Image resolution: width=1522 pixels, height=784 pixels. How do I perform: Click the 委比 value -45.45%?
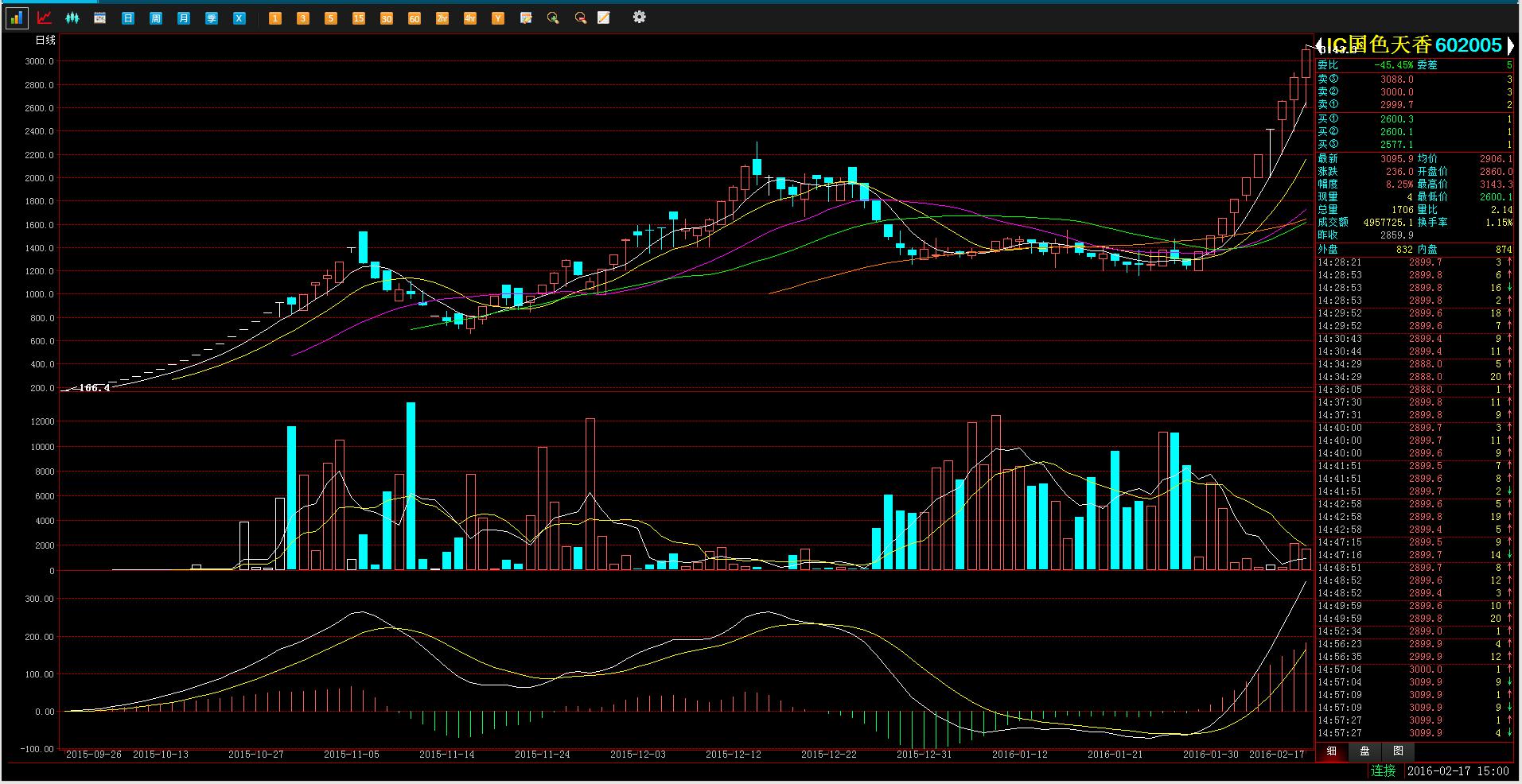tap(1394, 65)
